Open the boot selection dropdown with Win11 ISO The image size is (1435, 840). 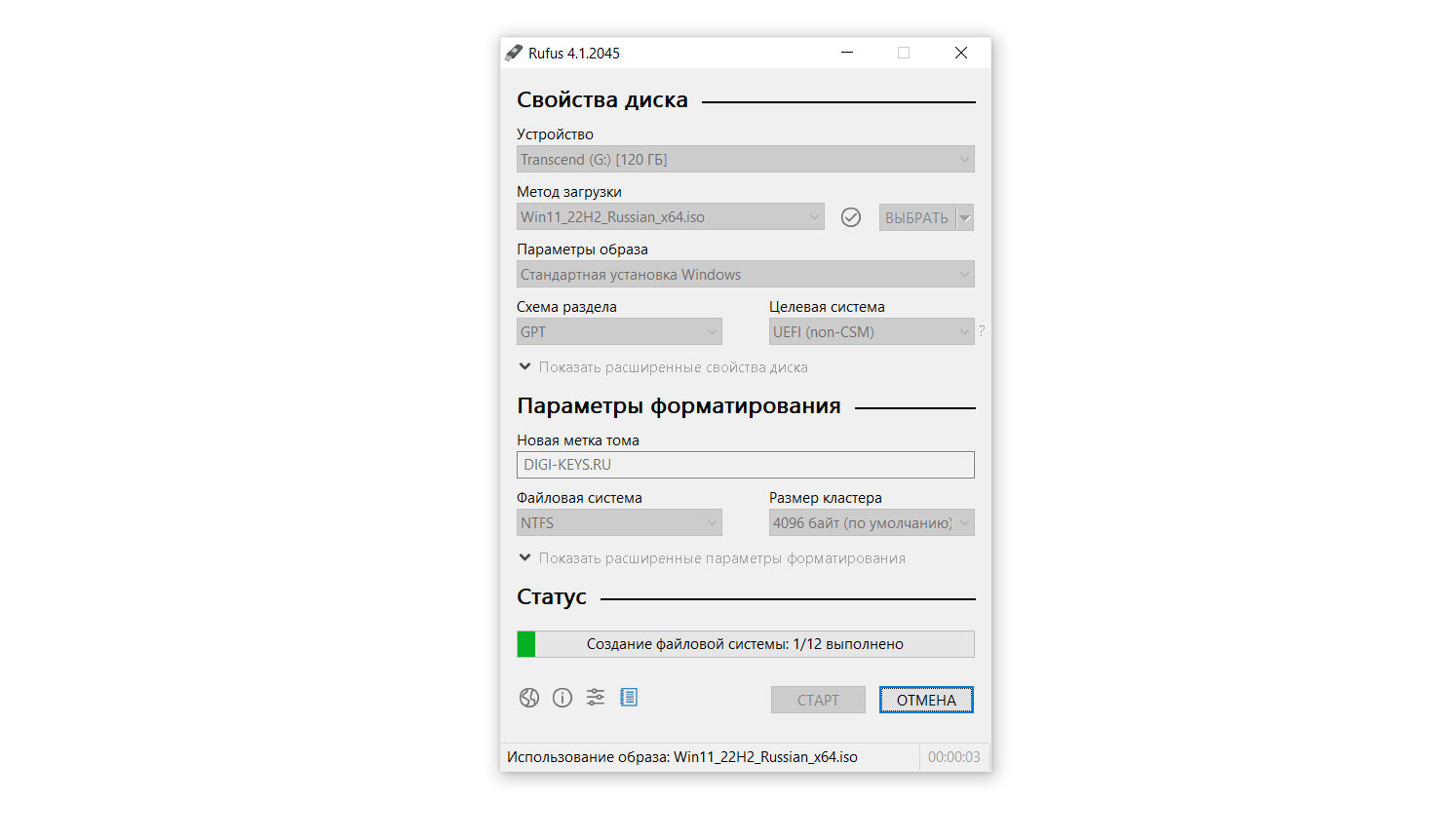click(670, 217)
